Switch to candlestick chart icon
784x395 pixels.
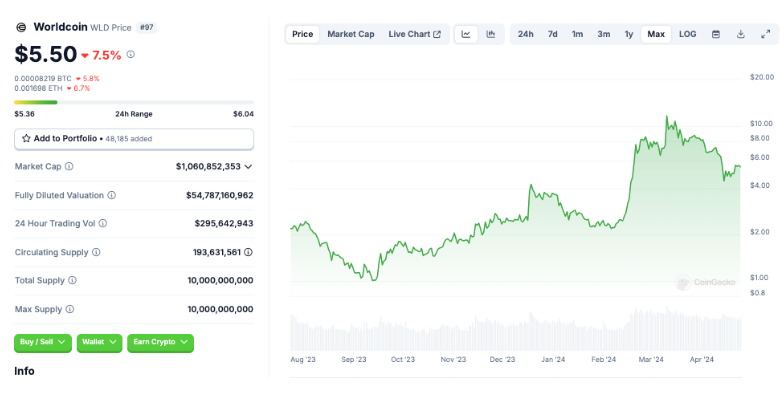coord(490,34)
